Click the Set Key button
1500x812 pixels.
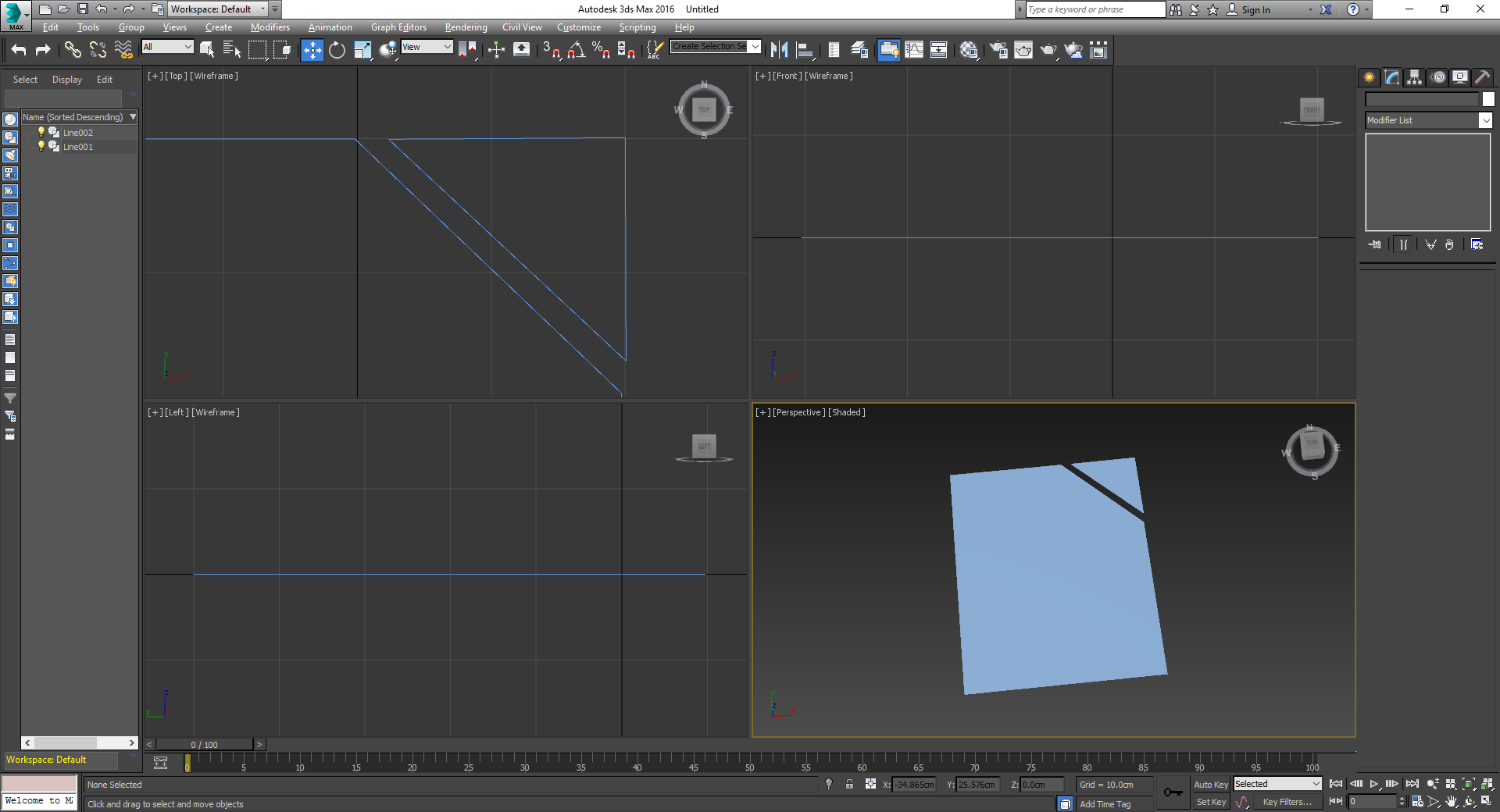coord(1211,802)
